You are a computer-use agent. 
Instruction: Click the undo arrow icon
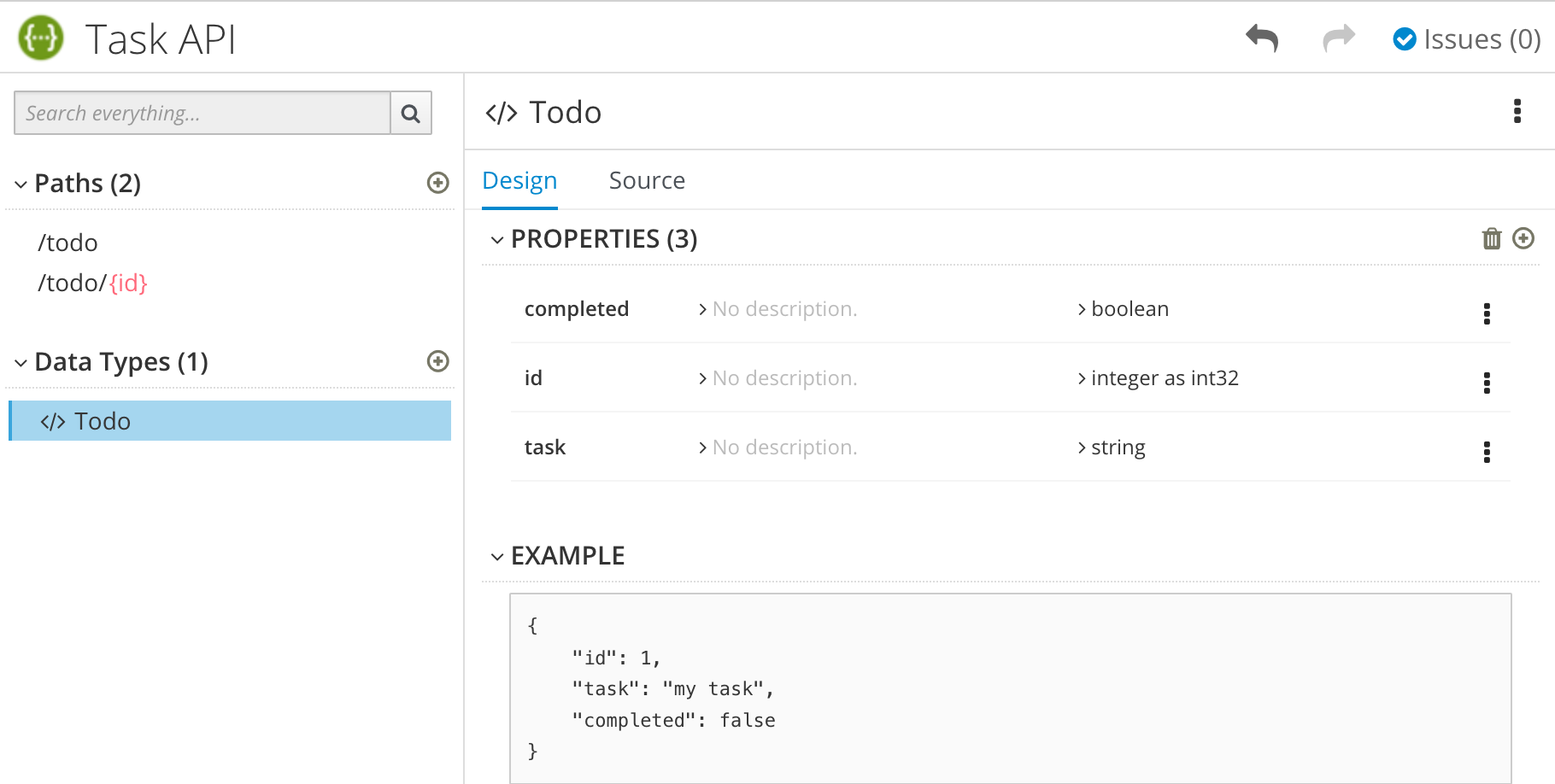[1262, 38]
